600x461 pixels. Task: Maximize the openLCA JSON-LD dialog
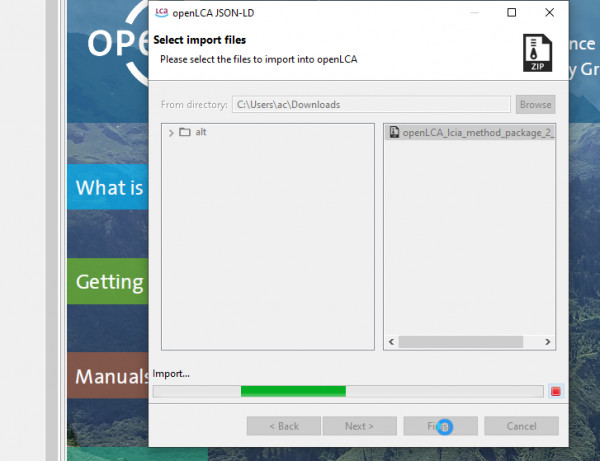511,13
